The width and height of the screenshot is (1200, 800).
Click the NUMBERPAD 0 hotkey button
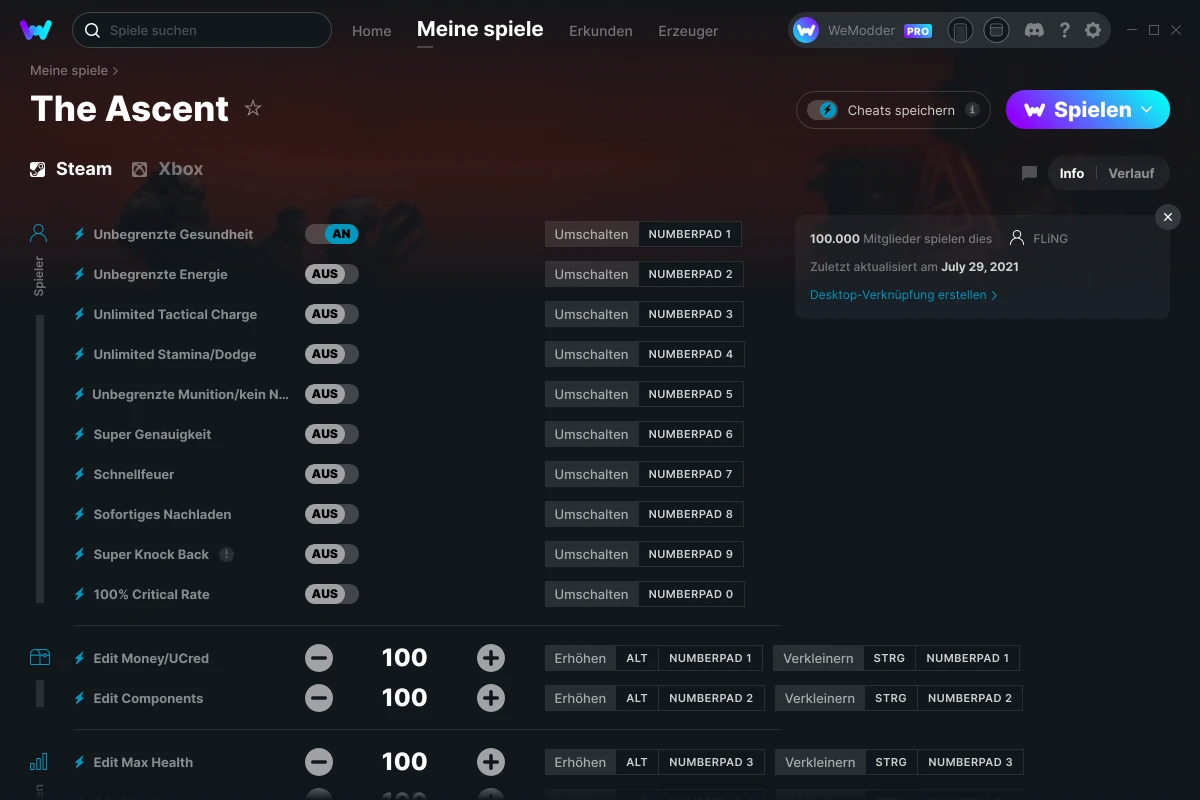[690, 594]
